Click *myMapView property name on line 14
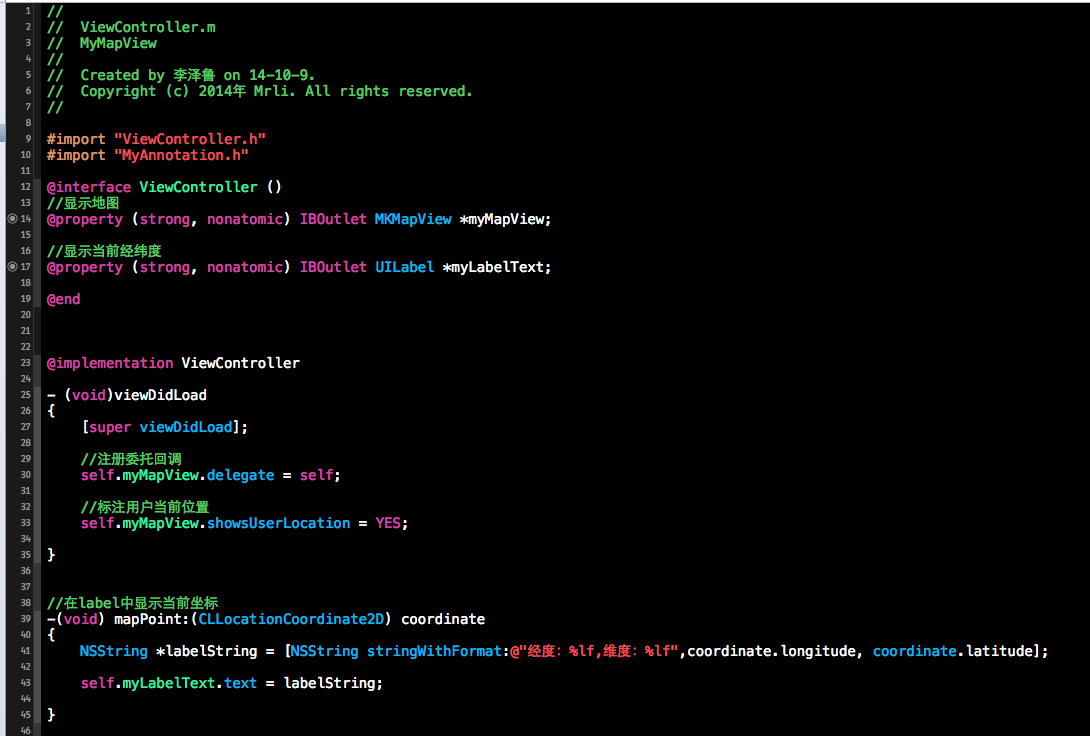The width and height of the screenshot is (1090, 736). (x=505, y=219)
